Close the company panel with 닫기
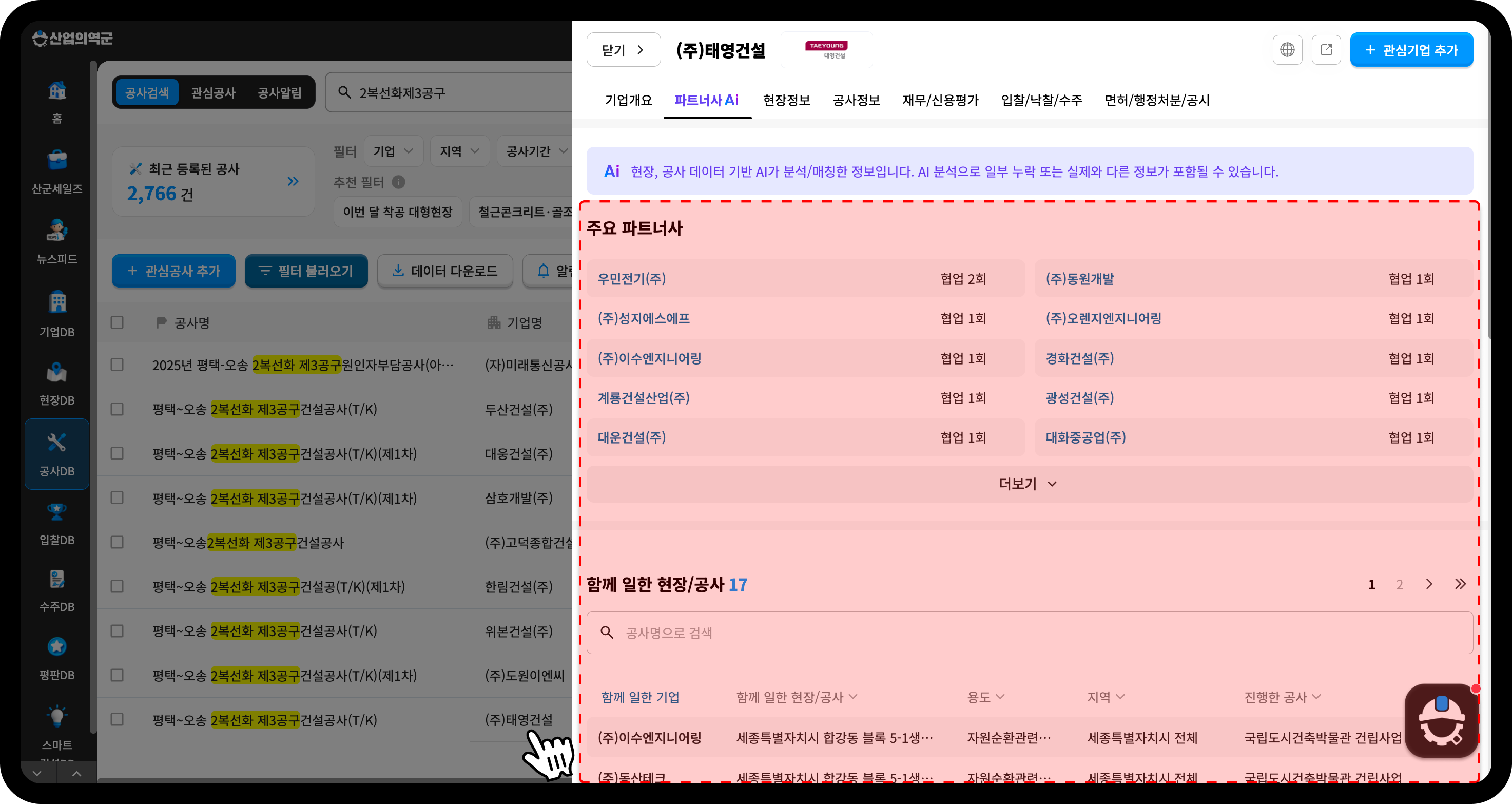Screen dimensions: 1512x804 click(624, 50)
